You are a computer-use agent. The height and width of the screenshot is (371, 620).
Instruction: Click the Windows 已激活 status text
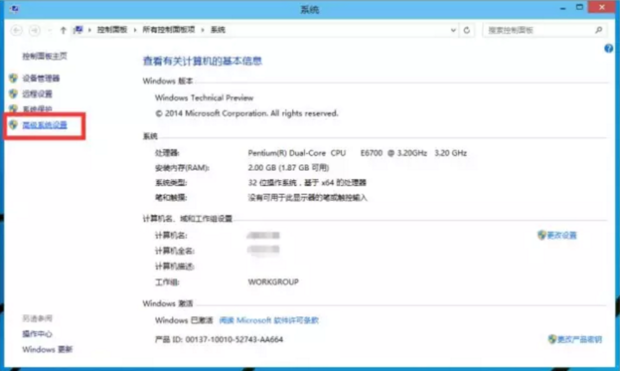(x=184, y=320)
